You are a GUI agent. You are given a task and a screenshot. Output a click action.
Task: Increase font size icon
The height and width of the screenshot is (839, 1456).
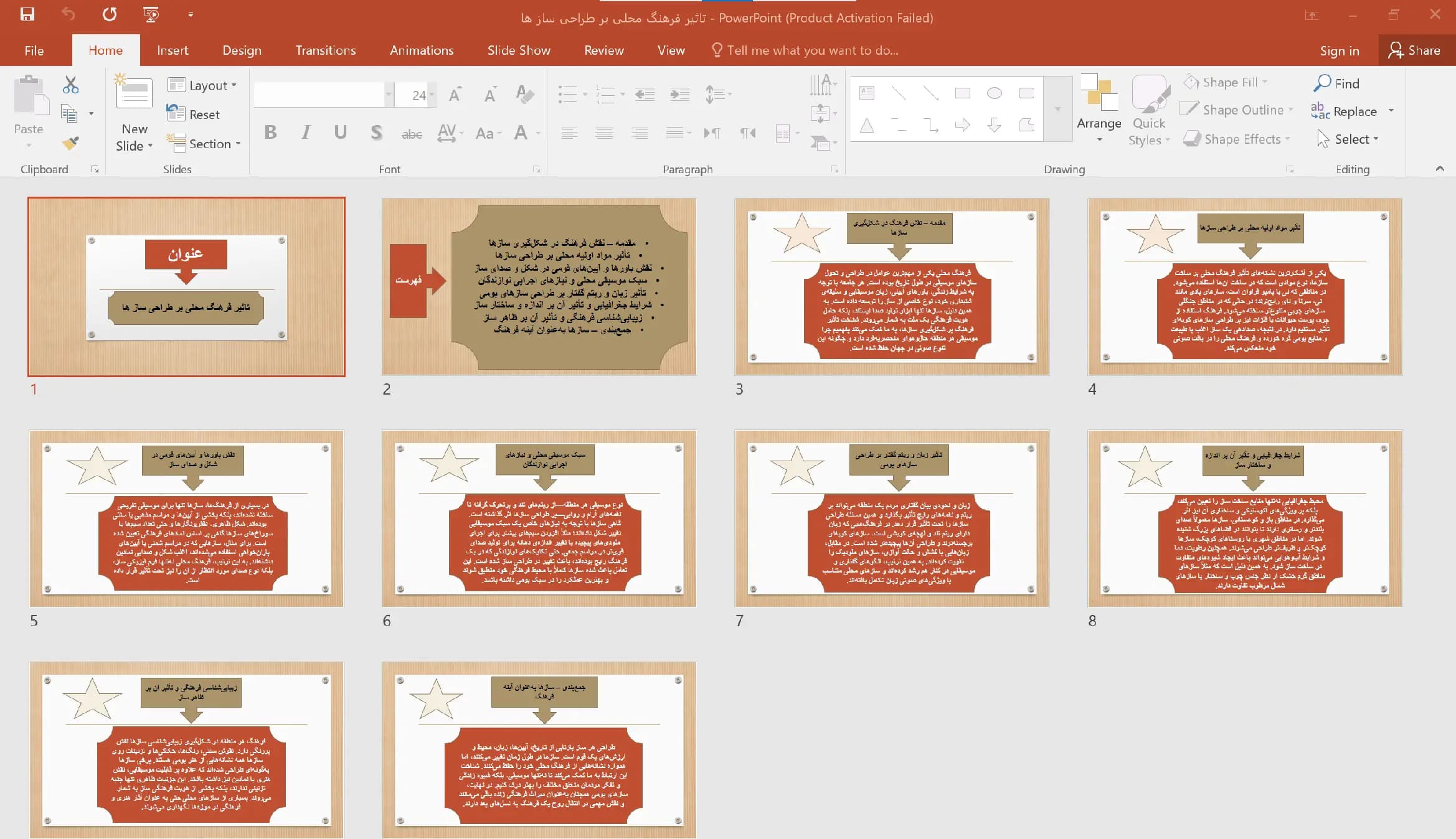click(456, 95)
